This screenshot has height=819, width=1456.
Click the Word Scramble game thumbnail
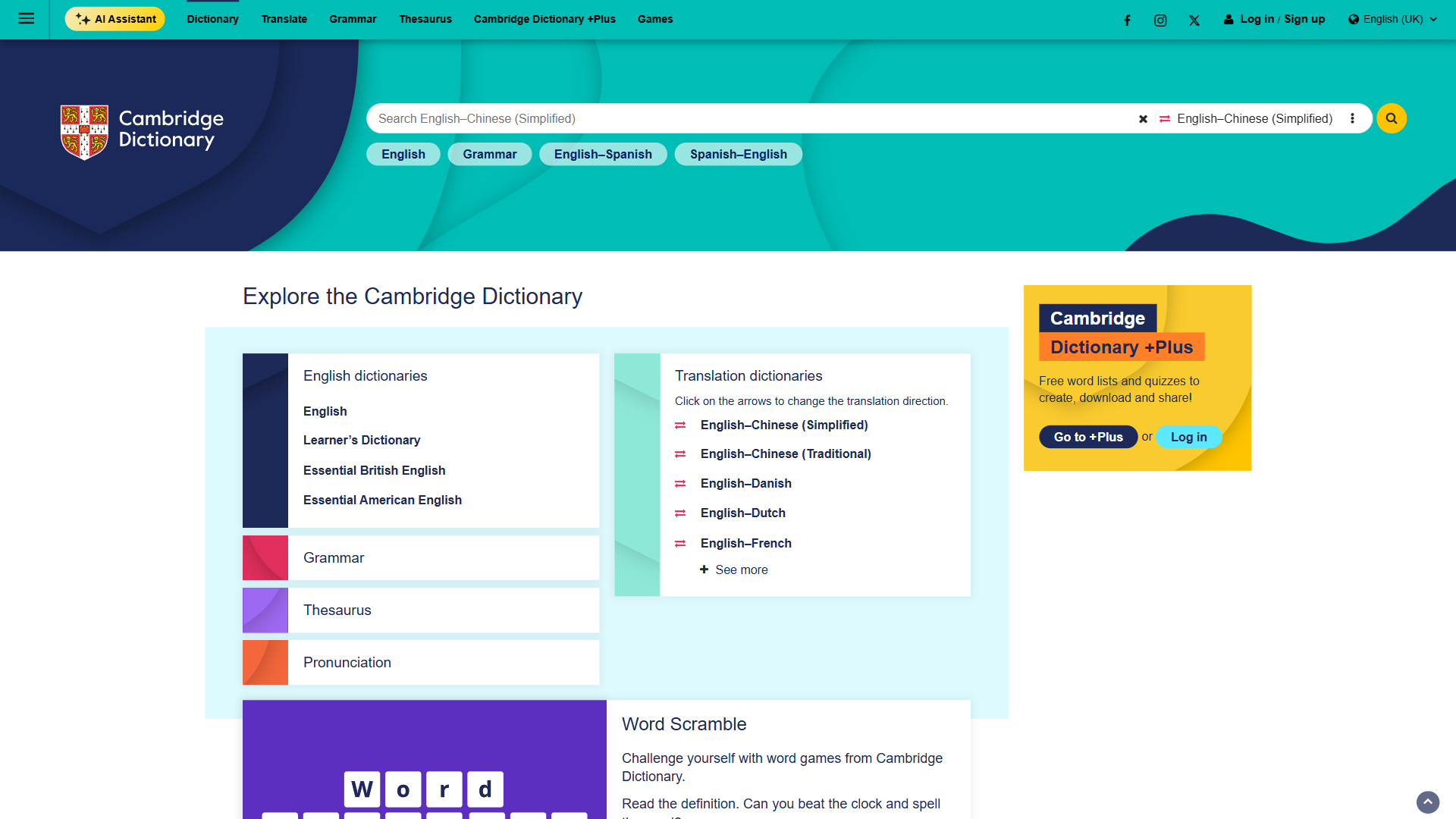click(425, 759)
